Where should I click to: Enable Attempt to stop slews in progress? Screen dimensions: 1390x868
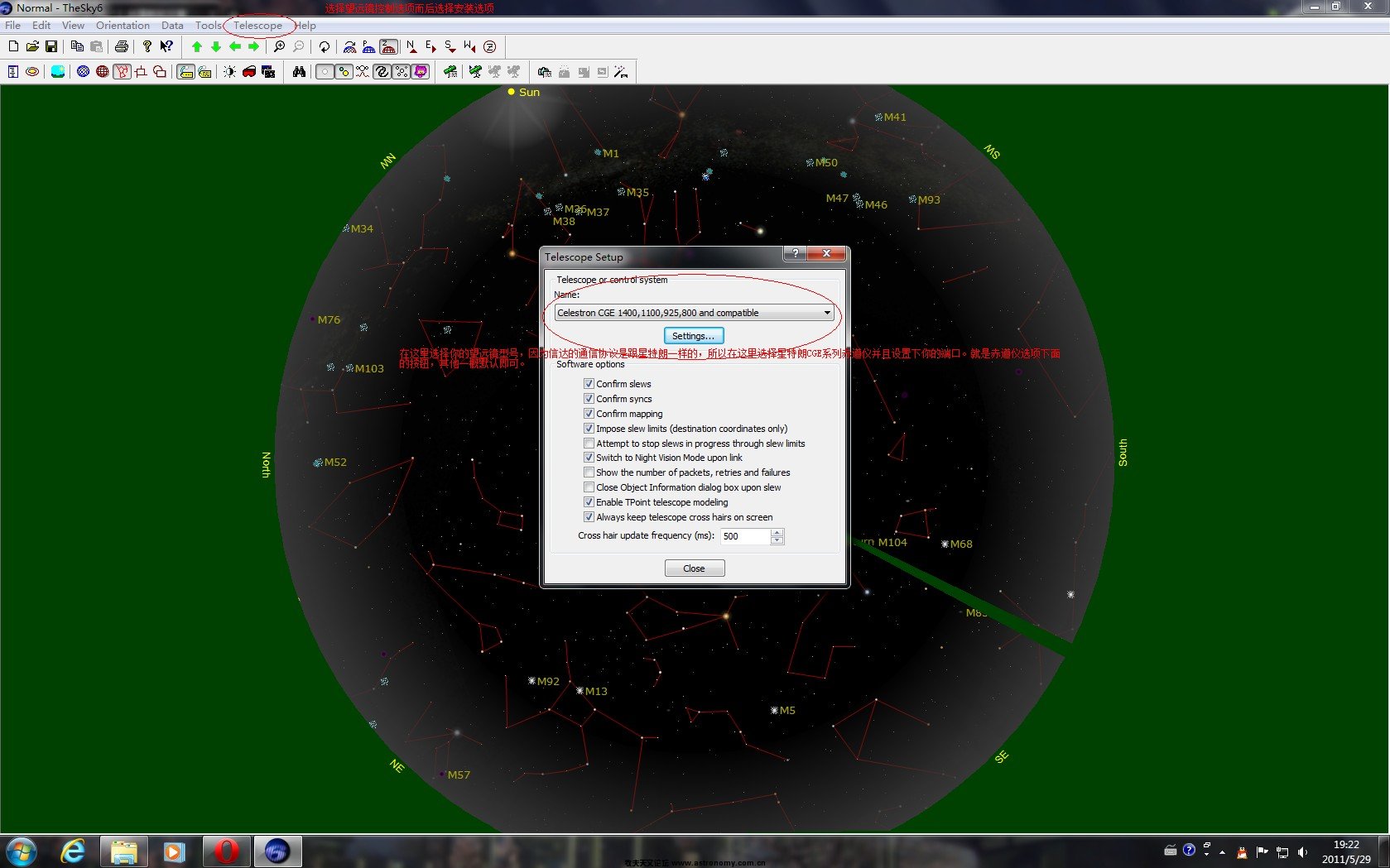589,444
